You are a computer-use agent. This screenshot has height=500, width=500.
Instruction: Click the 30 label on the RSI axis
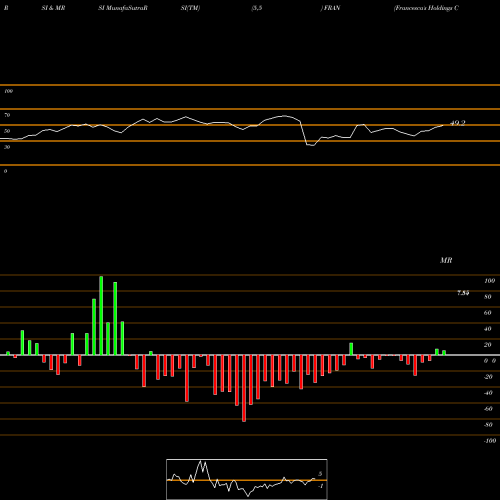pos(7,147)
